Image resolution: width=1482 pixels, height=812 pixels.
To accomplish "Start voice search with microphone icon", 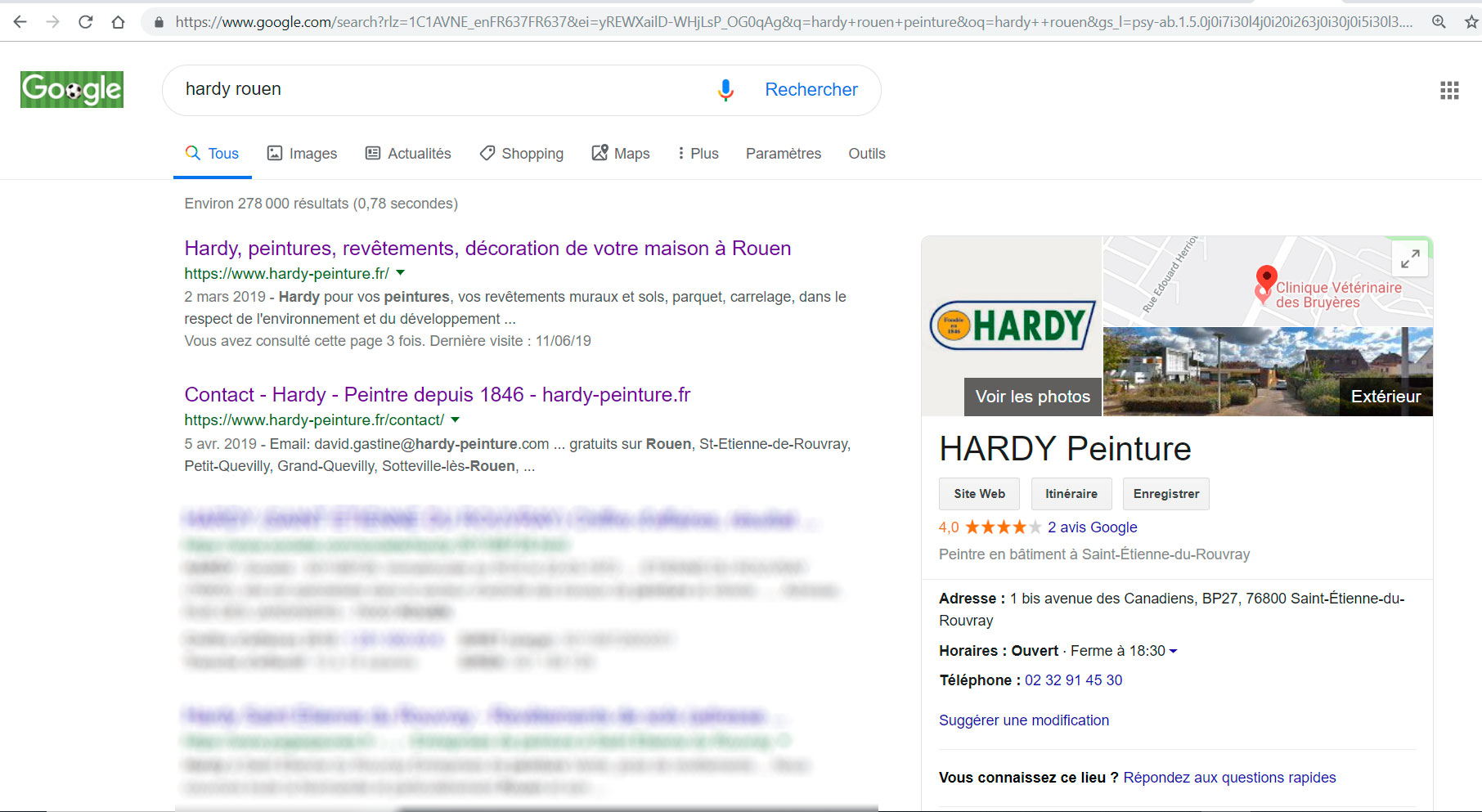I will tap(725, 90).
